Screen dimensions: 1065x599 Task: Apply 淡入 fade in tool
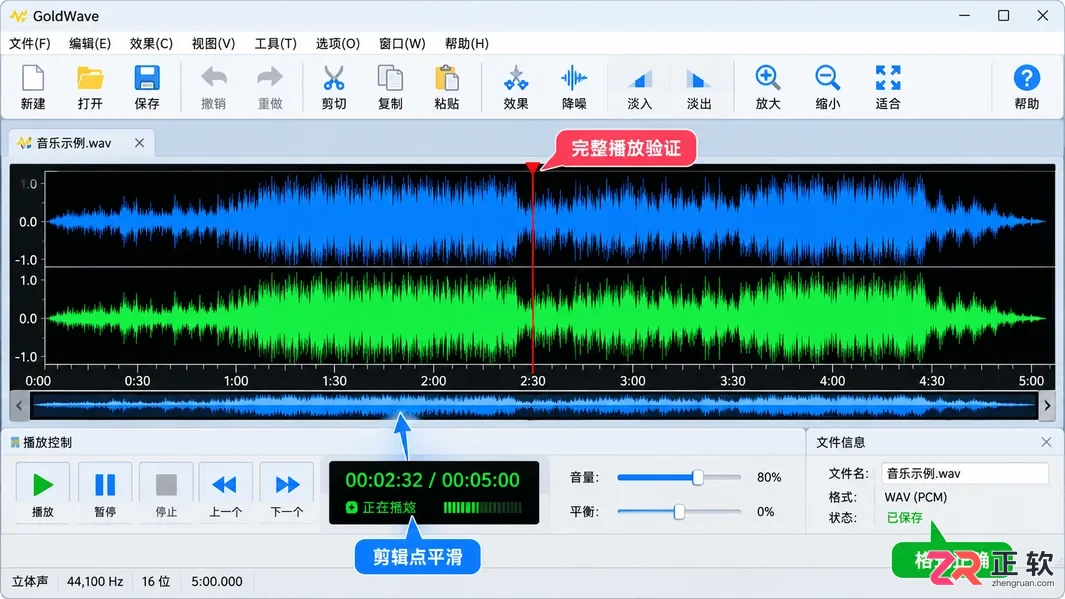639,86
